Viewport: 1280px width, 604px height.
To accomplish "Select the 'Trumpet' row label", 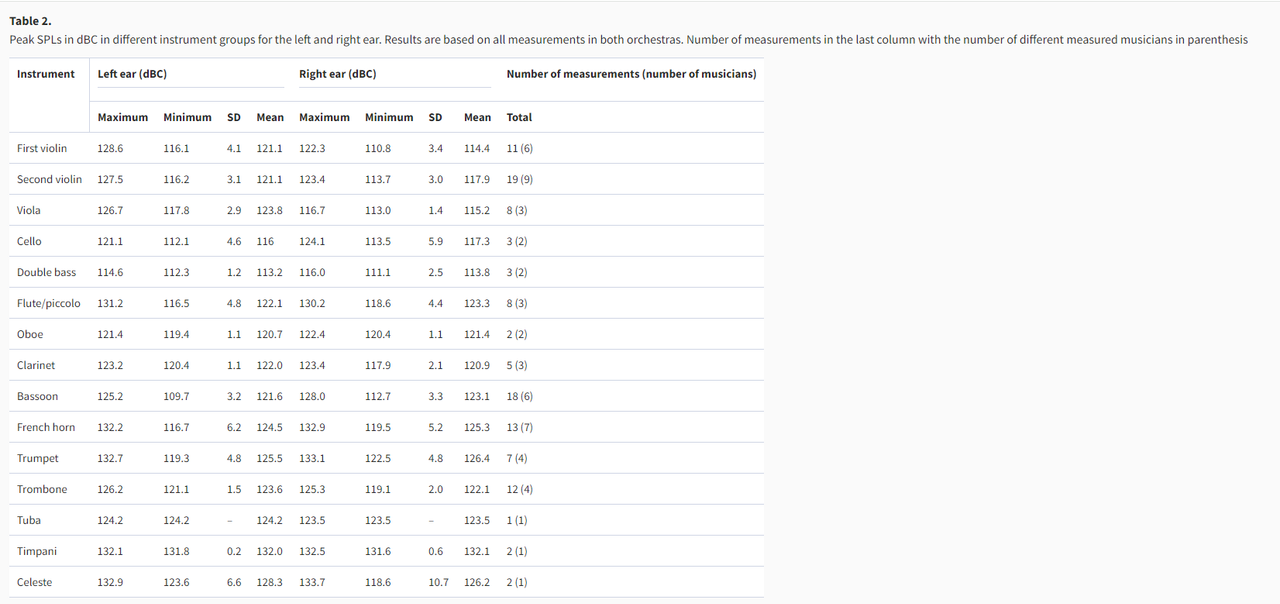I will point(38,458).
